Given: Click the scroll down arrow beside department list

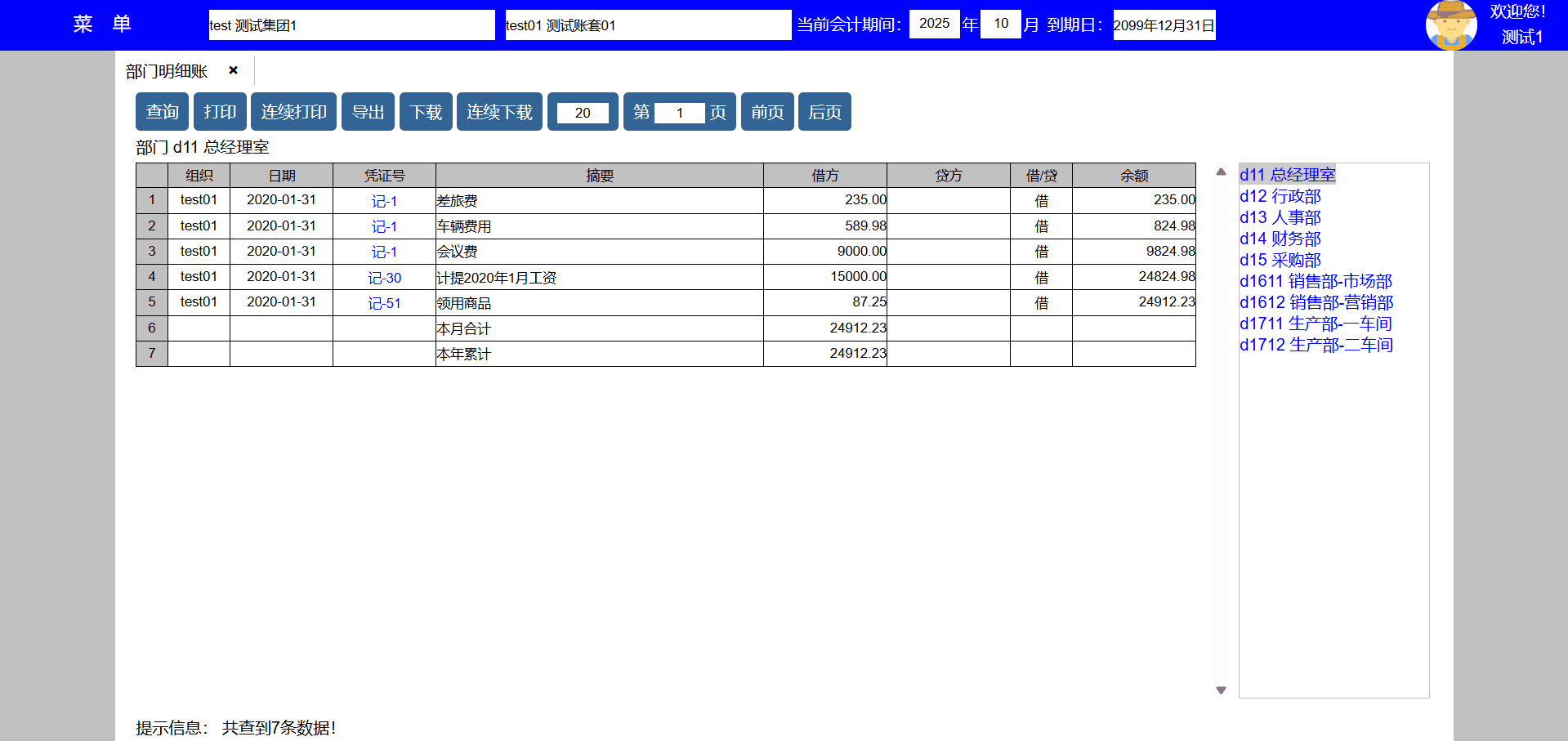Looking at the screenshot, I should (x=1221, y=690).
